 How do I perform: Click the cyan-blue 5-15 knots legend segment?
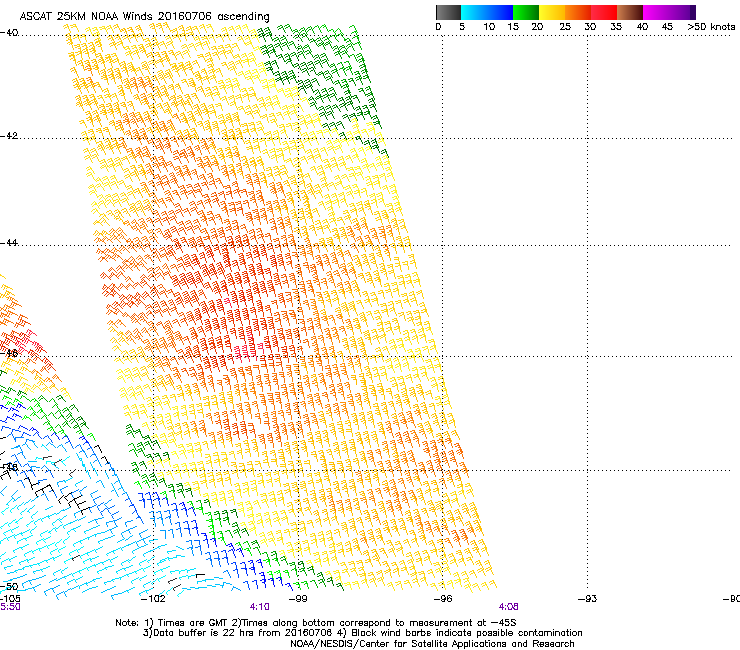[487, 12]
